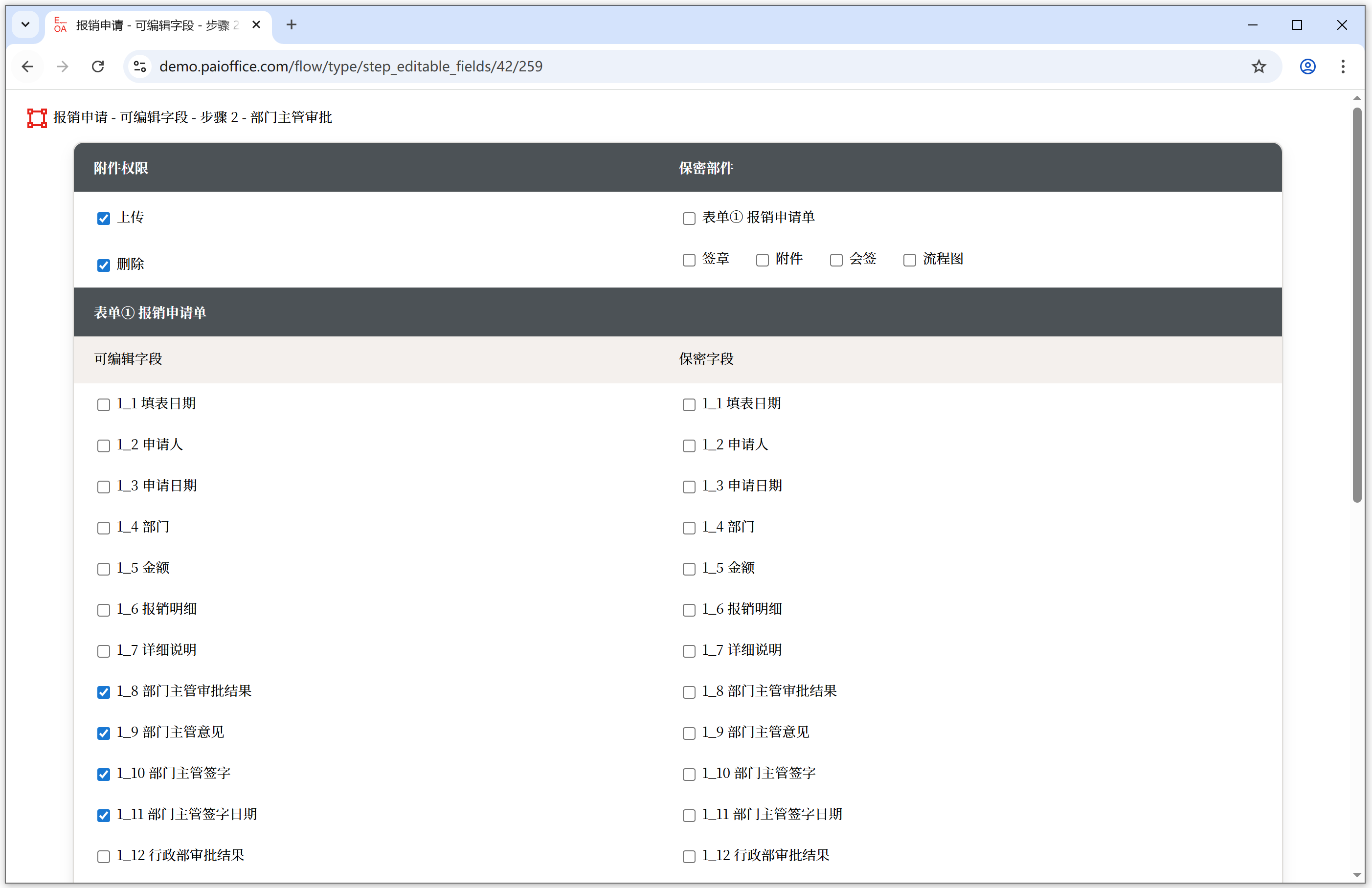Check the 流程图 confidential component box

coord(909,260)
